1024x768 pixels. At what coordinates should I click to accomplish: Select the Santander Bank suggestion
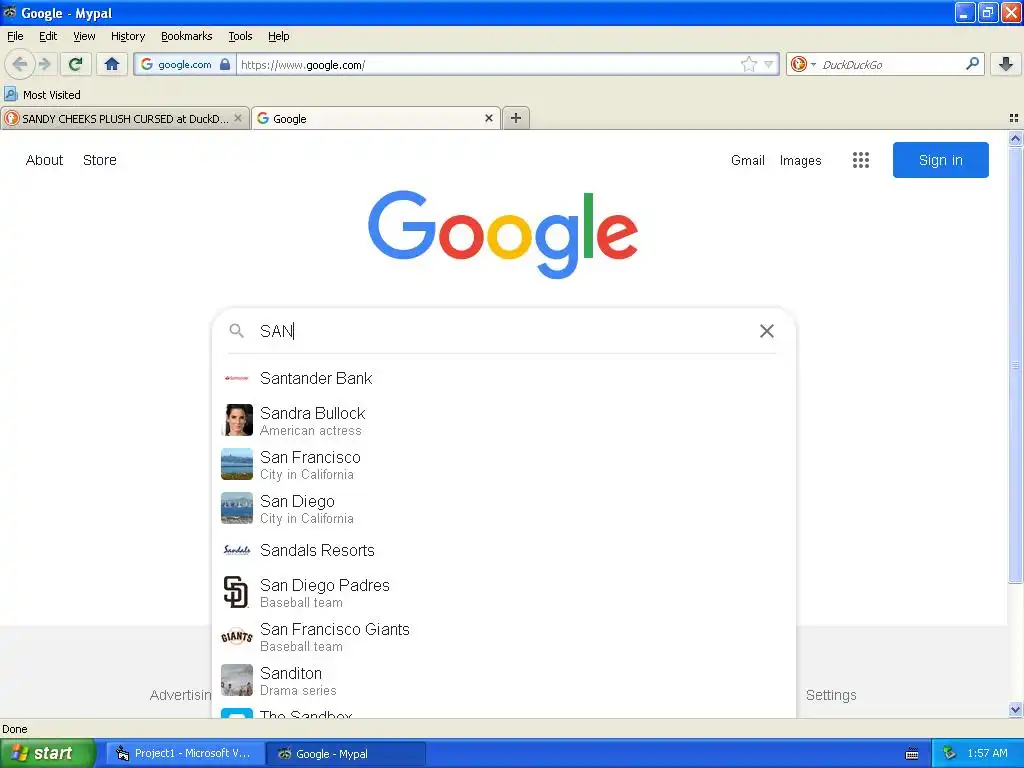(504, 378)
